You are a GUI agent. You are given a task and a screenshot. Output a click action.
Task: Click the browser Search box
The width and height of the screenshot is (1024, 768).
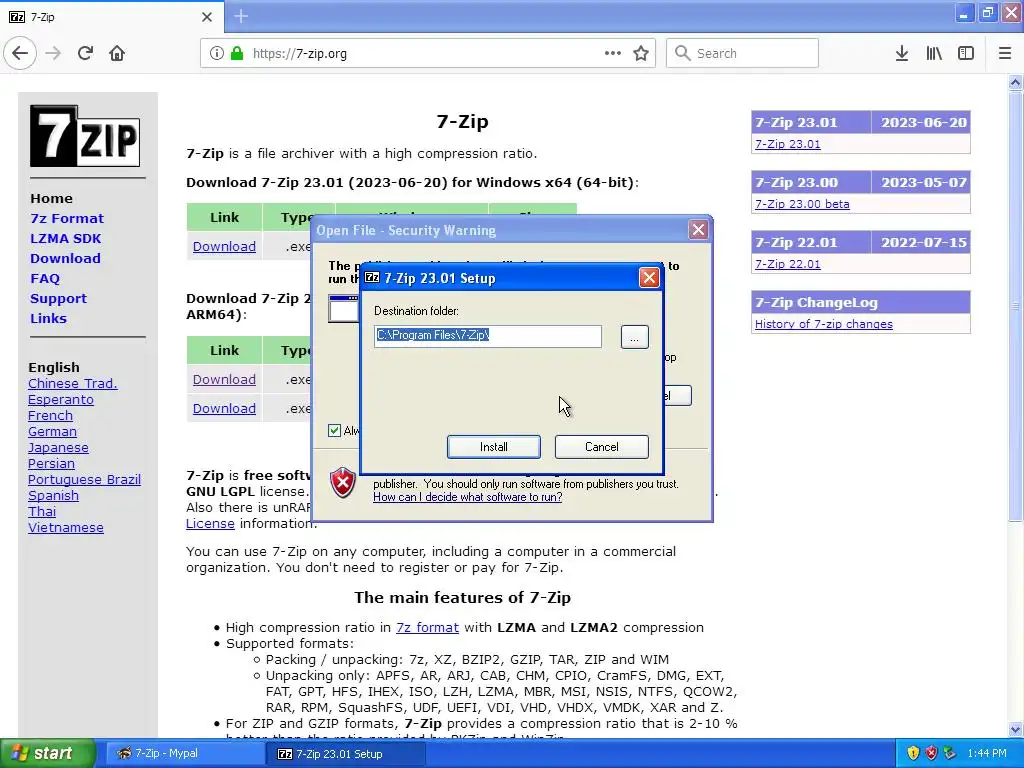click(743, 53)
